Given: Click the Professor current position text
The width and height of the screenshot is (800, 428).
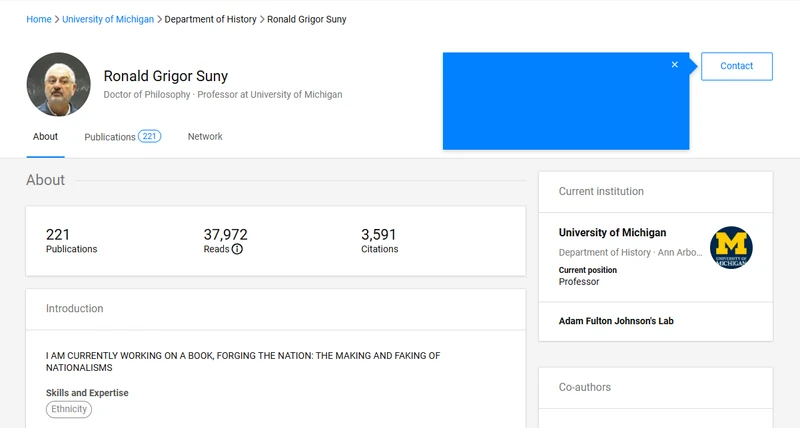Looking at the screenshot, I should tap(579, 282).
